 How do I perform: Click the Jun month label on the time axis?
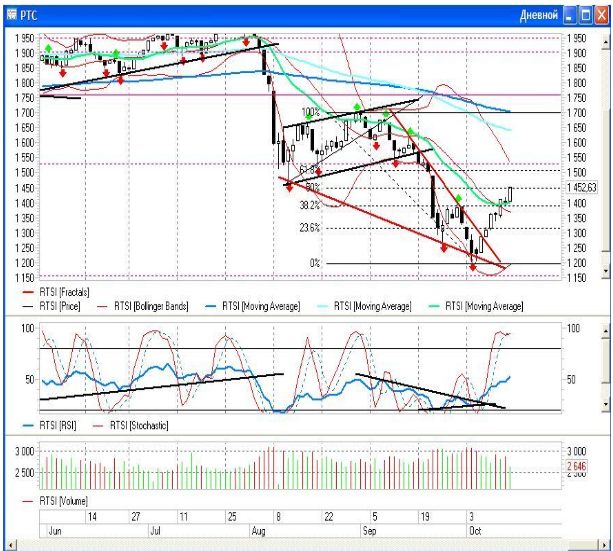(55, 531)
